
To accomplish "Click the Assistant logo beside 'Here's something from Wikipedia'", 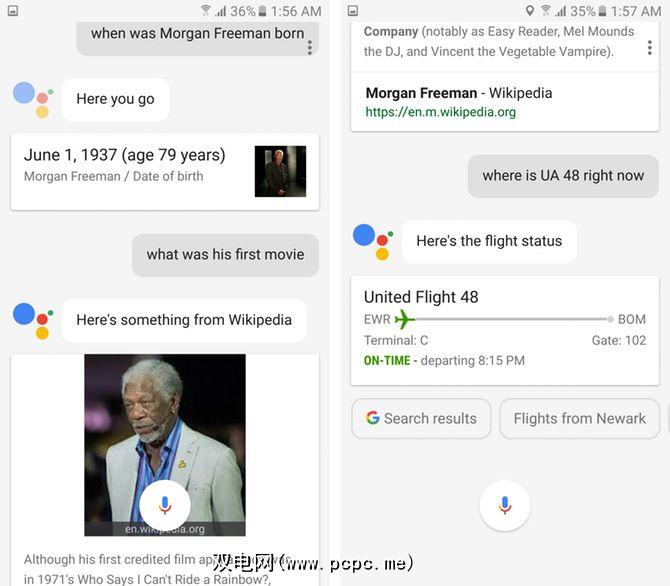I will tap(33, 321).
